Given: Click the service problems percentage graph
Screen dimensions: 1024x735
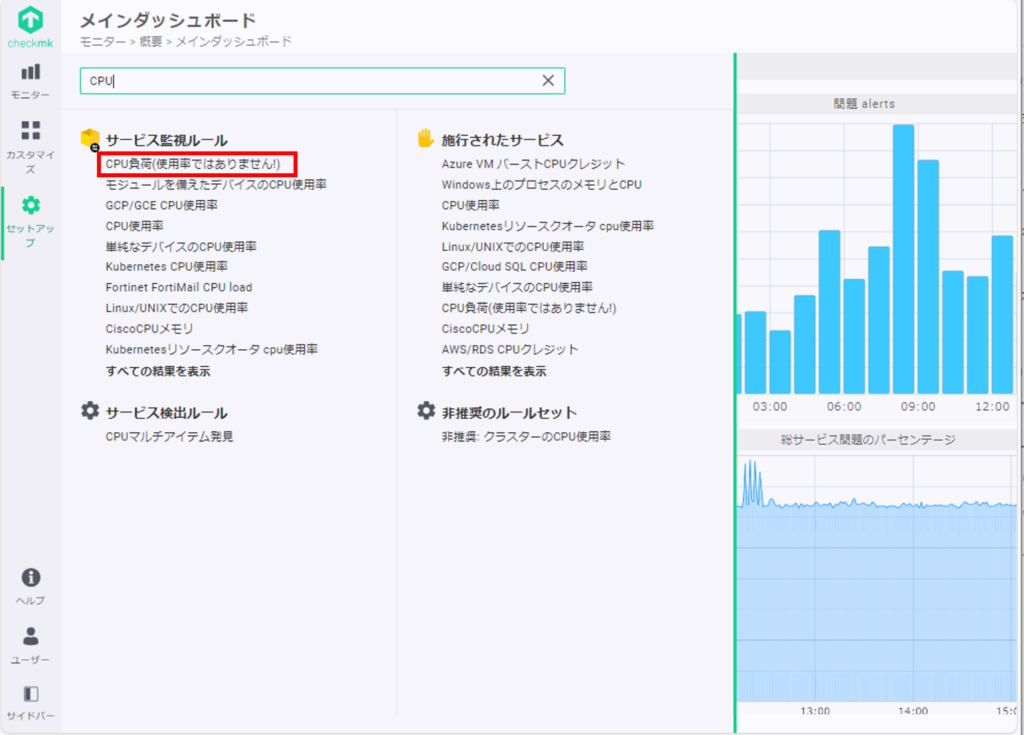Looking at the screenshot, I should [x=876, y=578].
